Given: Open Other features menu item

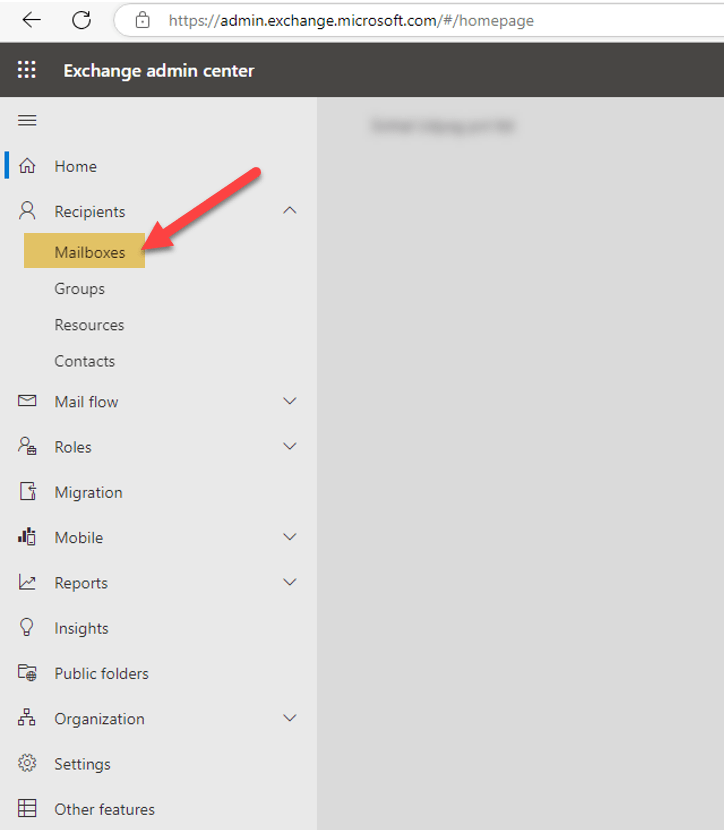Looking at the screenshot, I should point(104,809).
